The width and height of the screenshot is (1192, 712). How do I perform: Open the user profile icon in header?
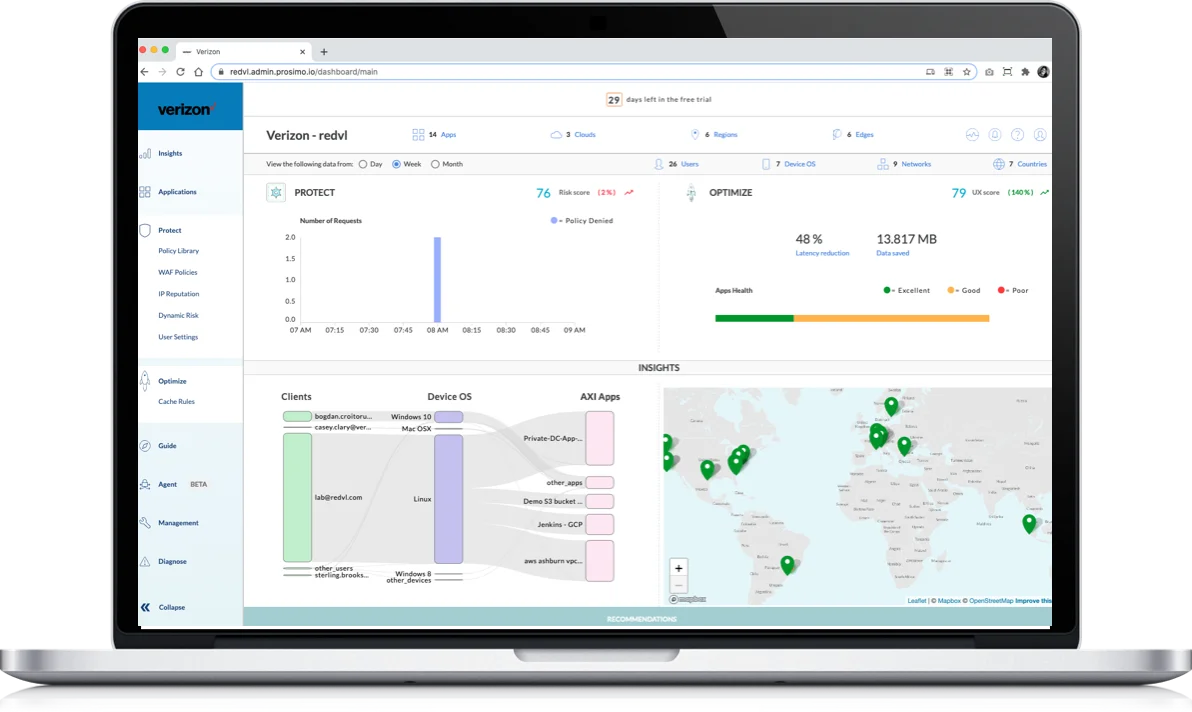[x=1040, y=135]
